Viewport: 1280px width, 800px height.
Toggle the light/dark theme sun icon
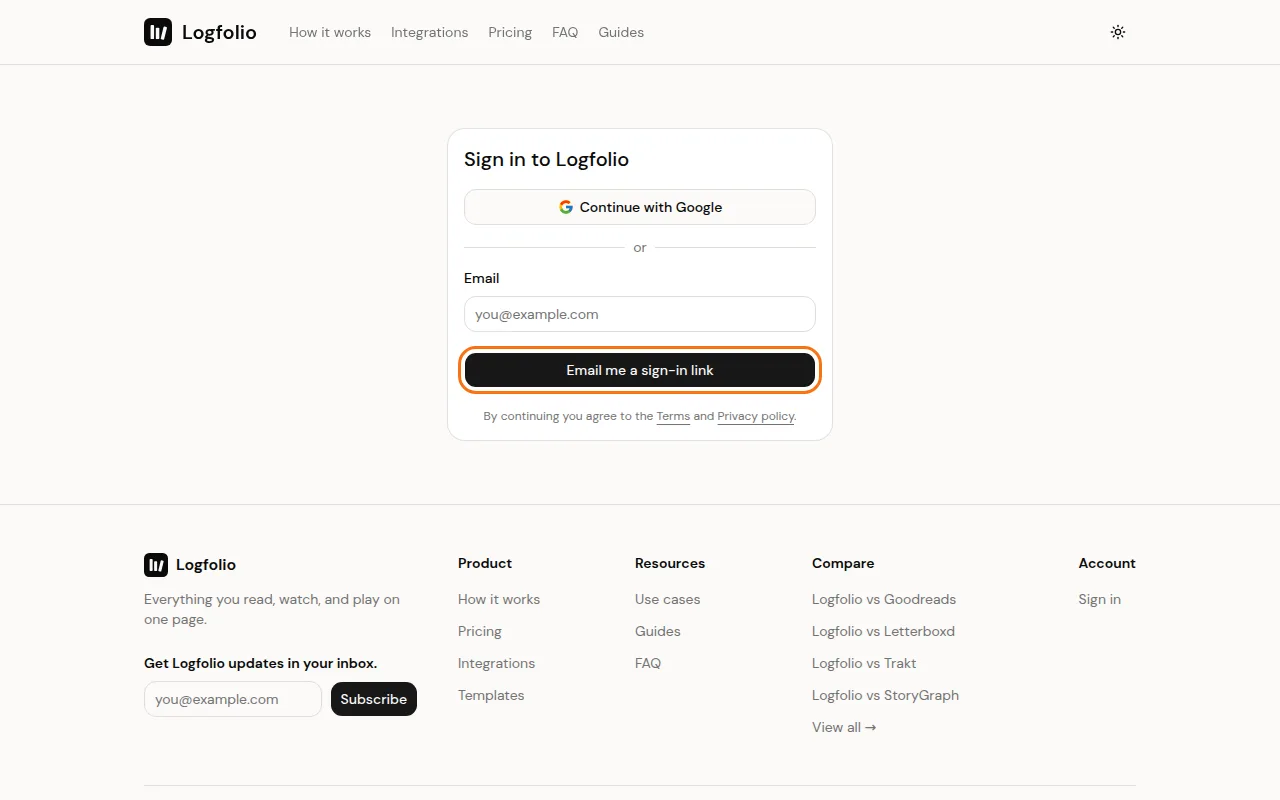pyautogui.click(x=1118, y=32)
